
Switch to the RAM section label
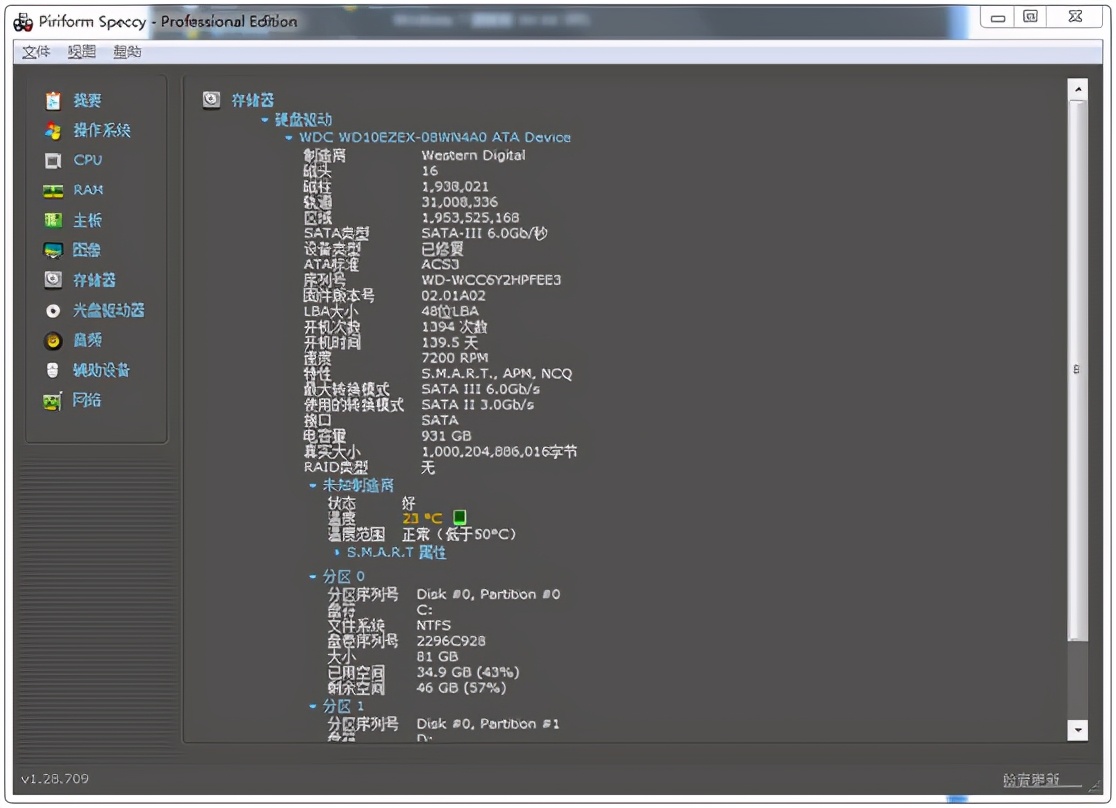[x=88, y=191]
